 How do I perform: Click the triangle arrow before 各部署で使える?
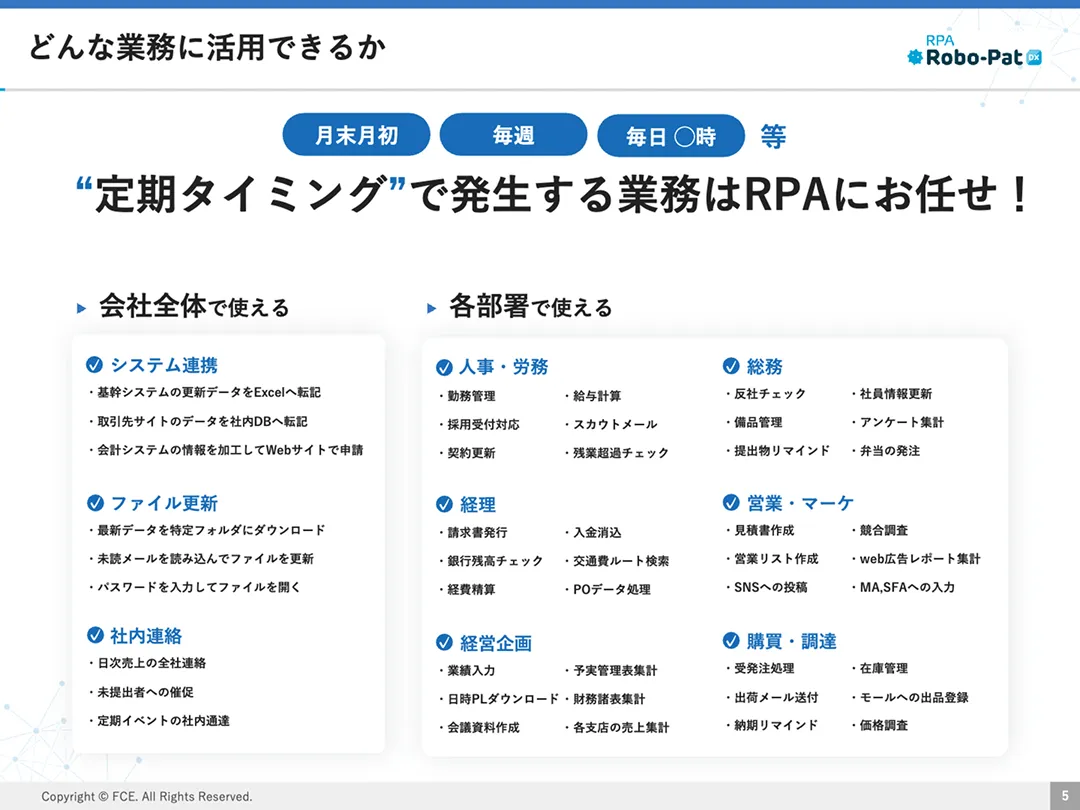pyautogui.click(x=432, y=308)
